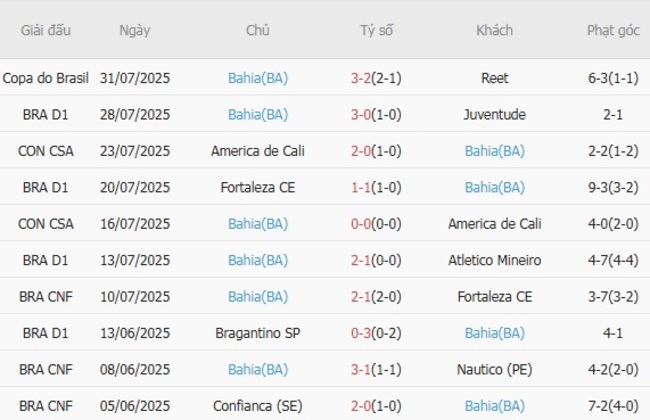
Task: Open the 0-0 match score link
Action: [x=362, y=224]
